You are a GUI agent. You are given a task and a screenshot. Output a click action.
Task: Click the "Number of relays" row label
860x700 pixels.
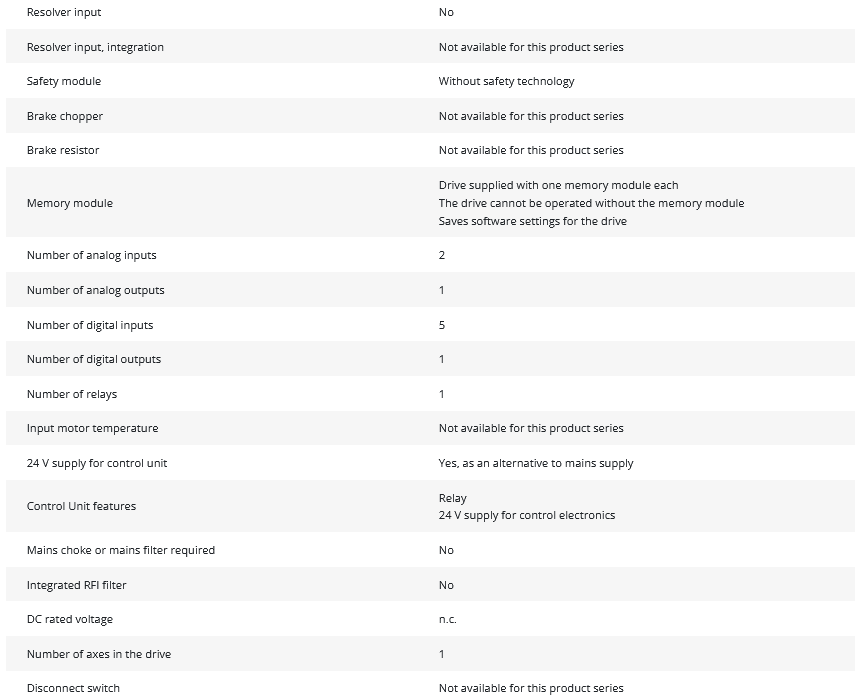(x=72, y=394)
